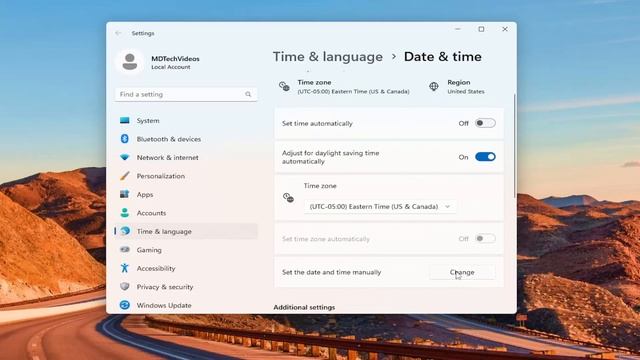This screenshot has width=640, height=360.
Task: Click the Time & language globe icon
Action: (x=125, y=231)
